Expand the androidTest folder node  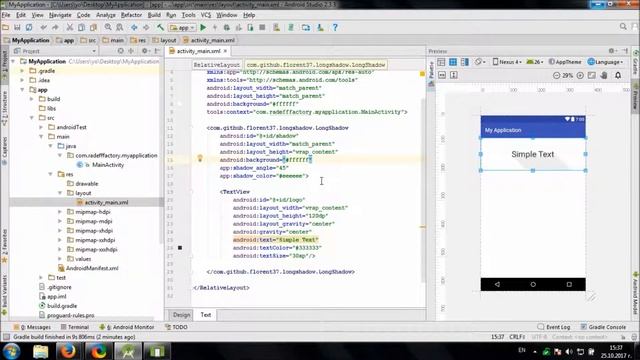pyautogui.click(x=41, y=127)
